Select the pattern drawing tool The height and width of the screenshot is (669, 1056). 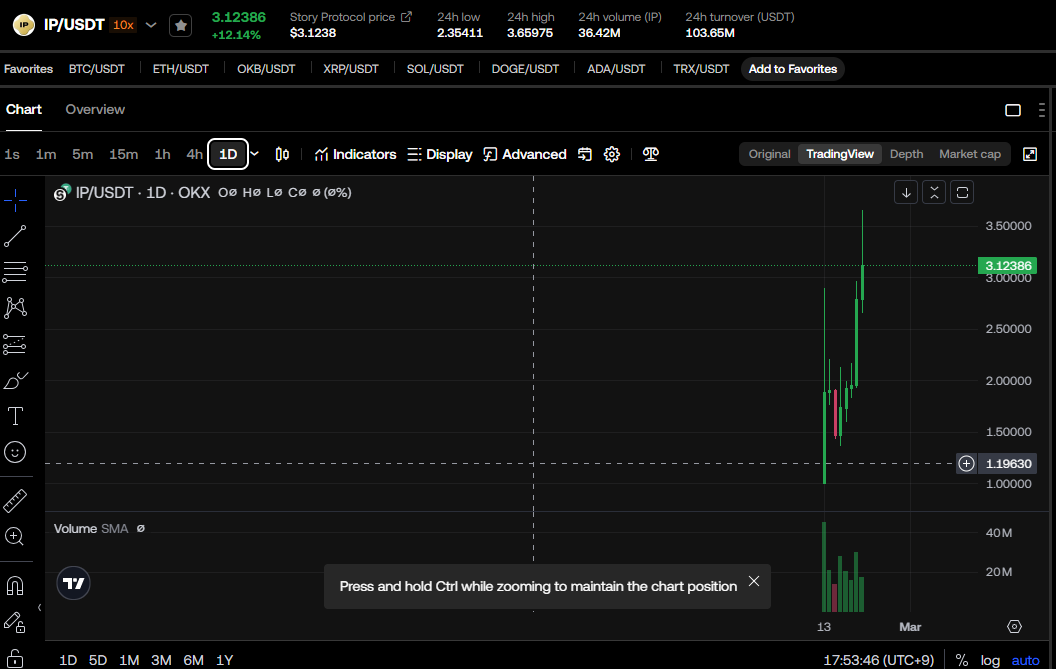pyautogui.click(x=15, y=308)
